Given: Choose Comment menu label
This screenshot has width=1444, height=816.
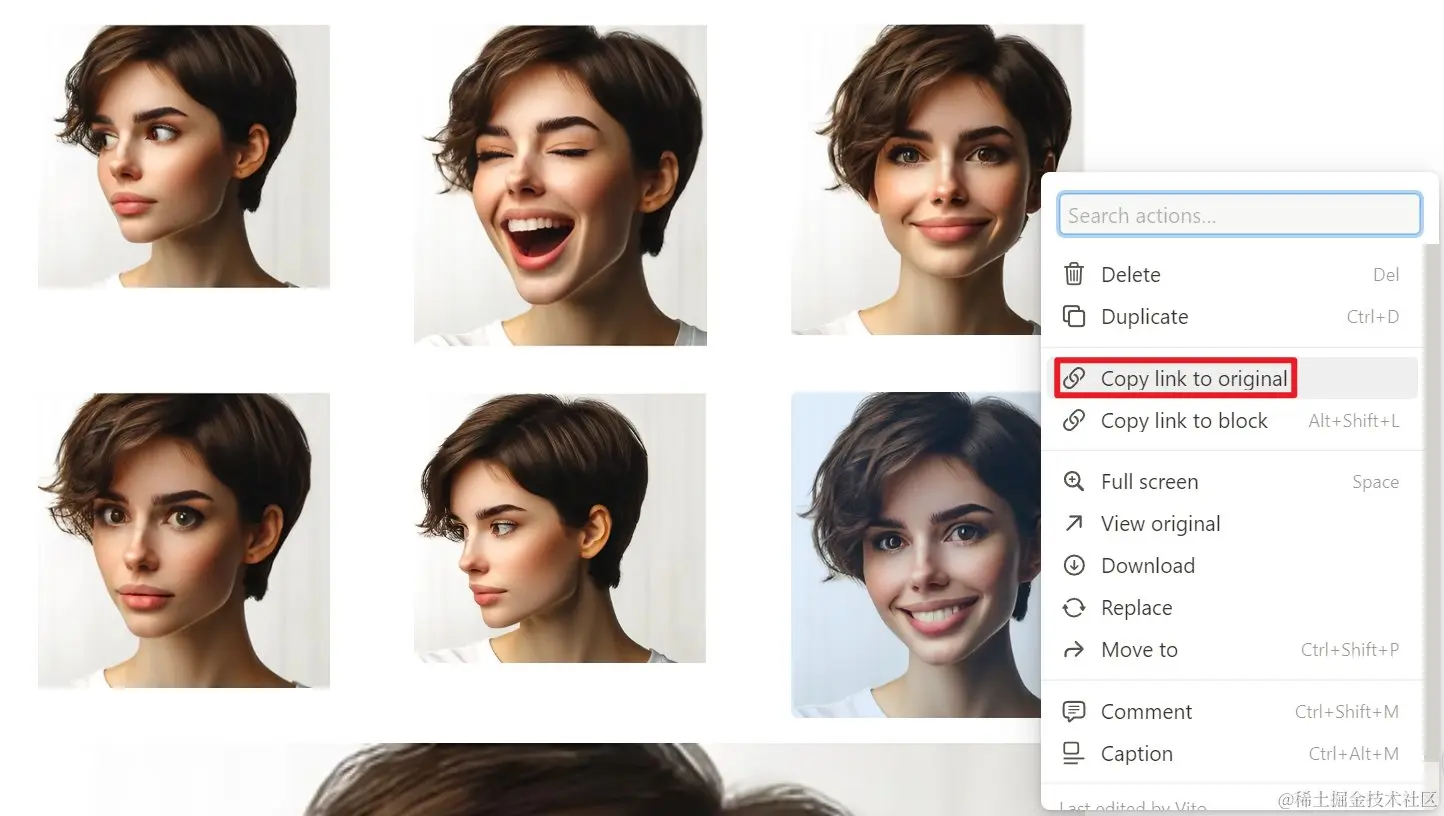Looking at the screenshot, I should point(1146,711).
